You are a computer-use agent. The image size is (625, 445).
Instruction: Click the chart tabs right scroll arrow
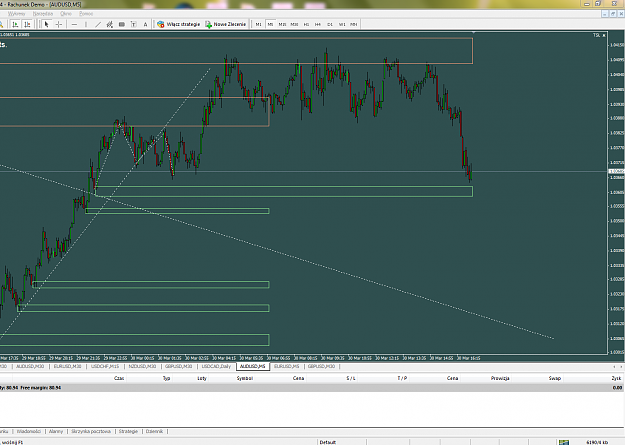point(620,366)
